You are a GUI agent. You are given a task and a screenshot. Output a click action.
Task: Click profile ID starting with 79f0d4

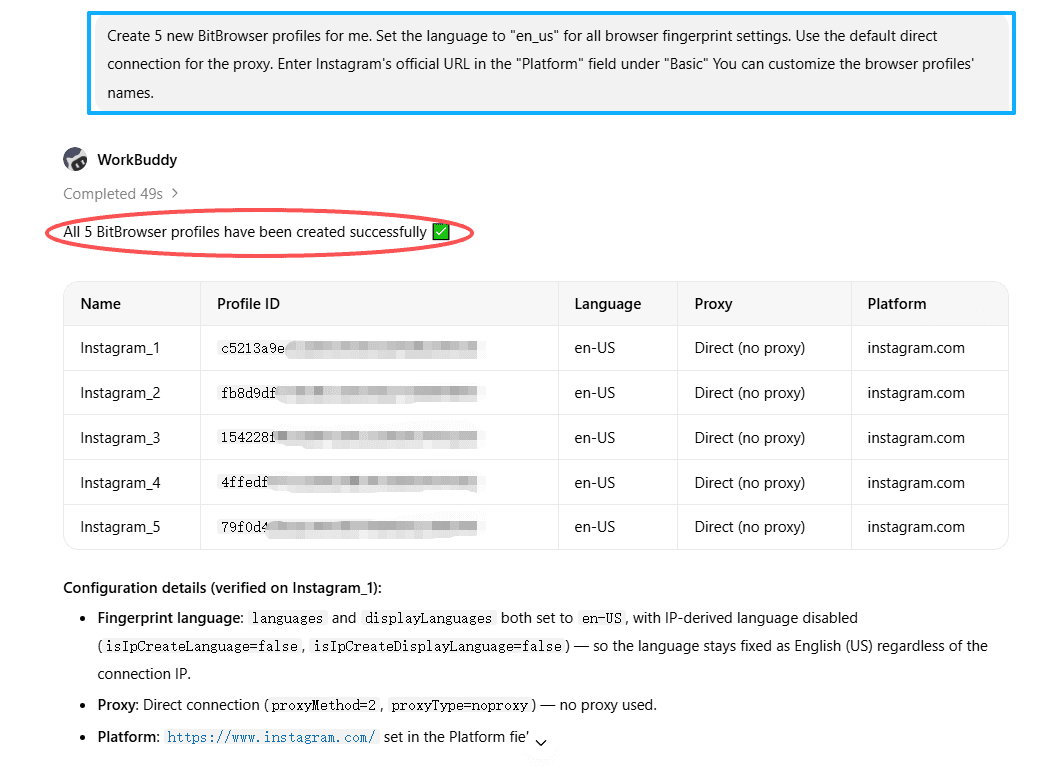pos(349,527)
